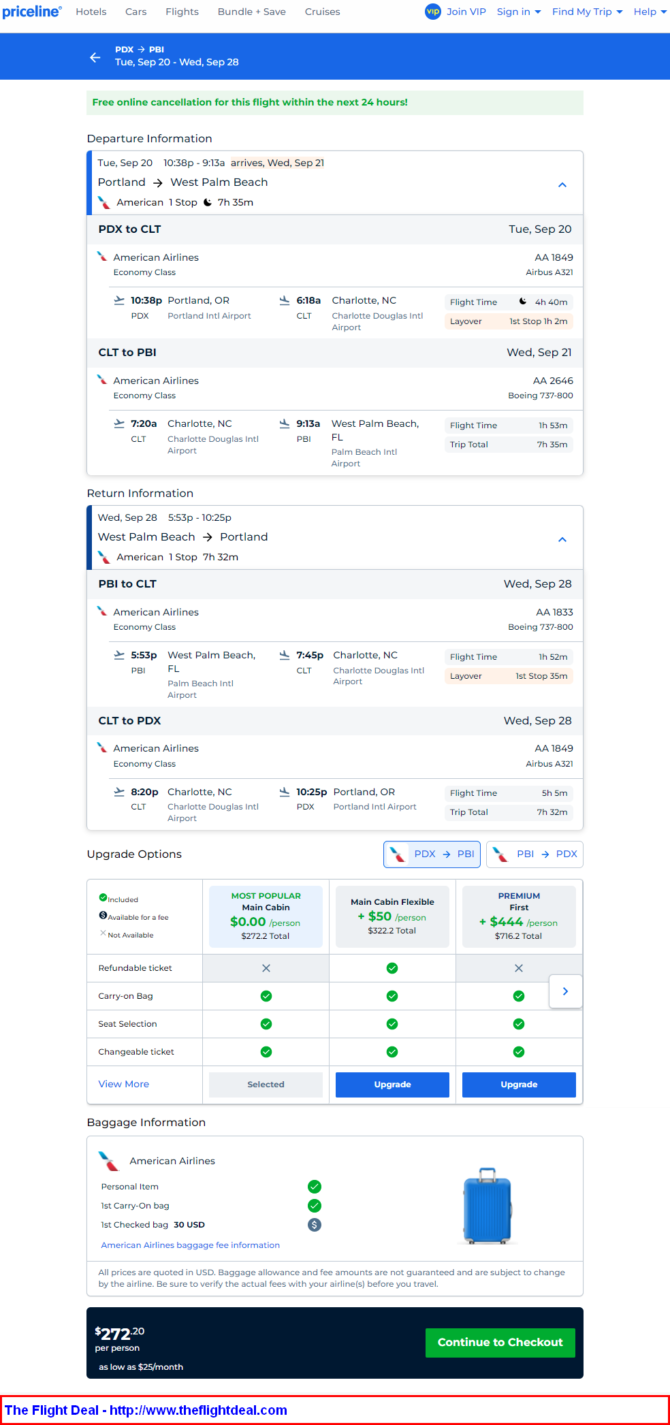Image resolution: width=670 pixels, height=1425 pixels.
Task: Click Layover 1st Stop 1h 2m row
Action: click(509, 321)
